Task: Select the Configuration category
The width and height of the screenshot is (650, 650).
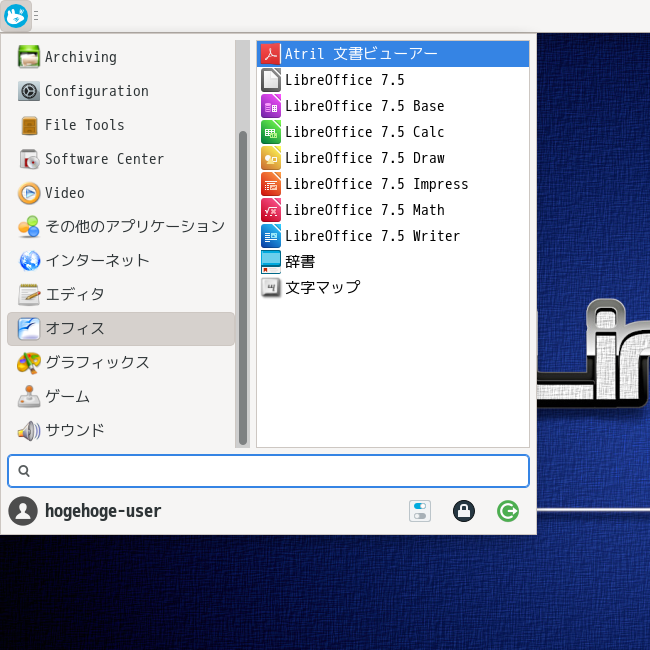Action: (x=121, y=91)
